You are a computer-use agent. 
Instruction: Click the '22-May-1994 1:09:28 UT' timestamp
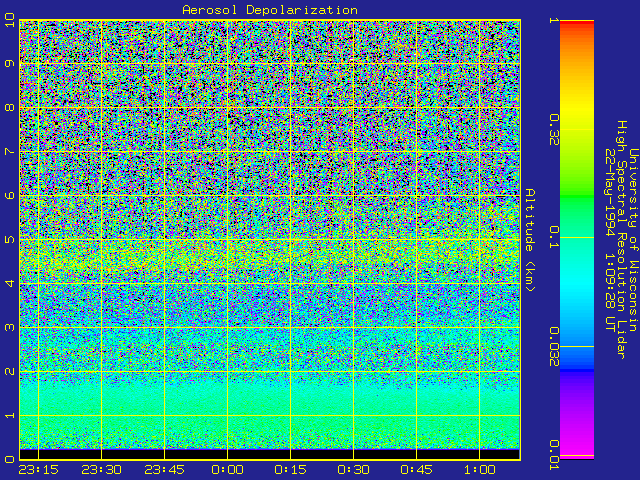coord(610,240)
